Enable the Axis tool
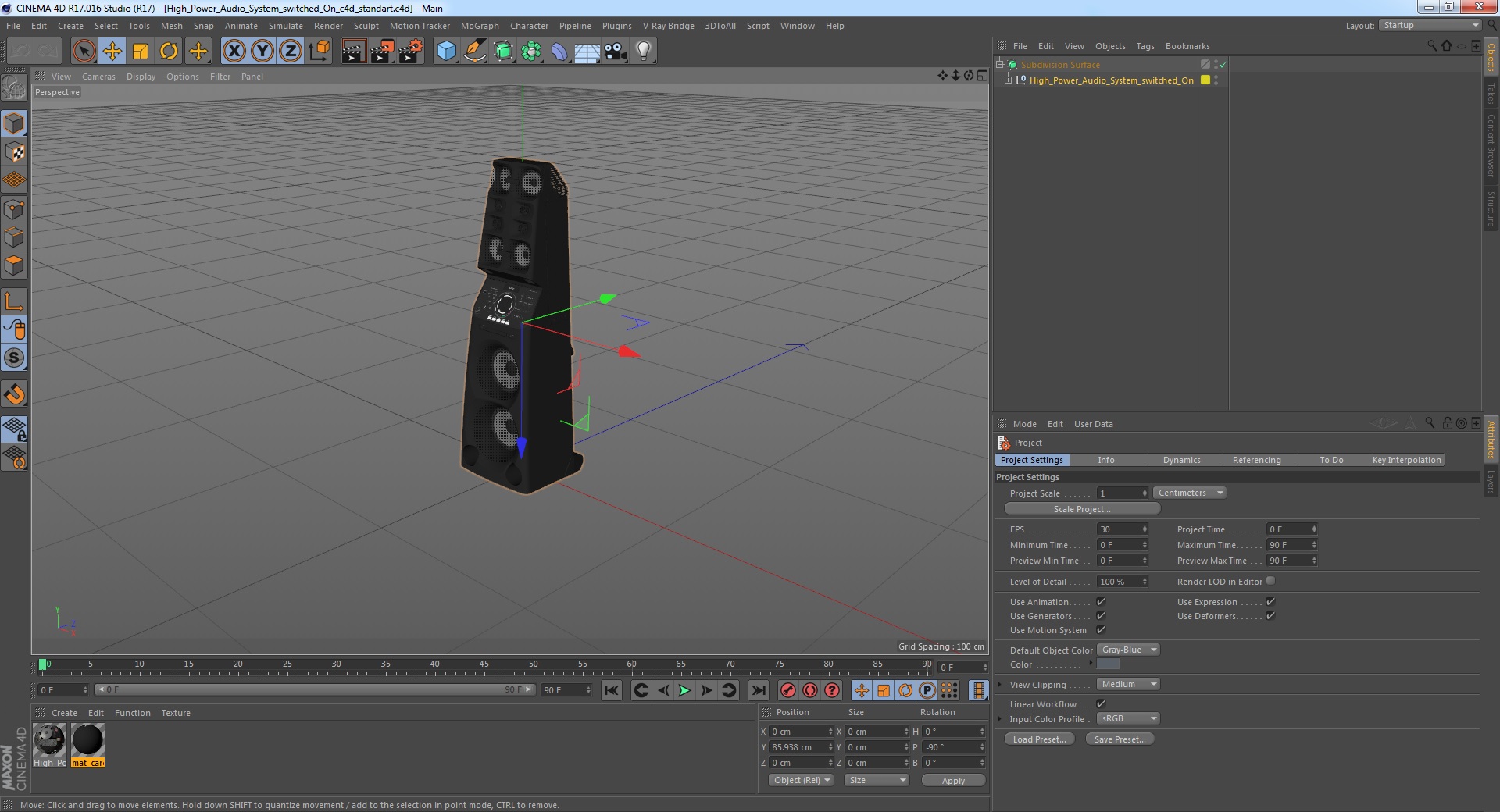Viewport: 1500px width, 812px height. coord(14,301)
